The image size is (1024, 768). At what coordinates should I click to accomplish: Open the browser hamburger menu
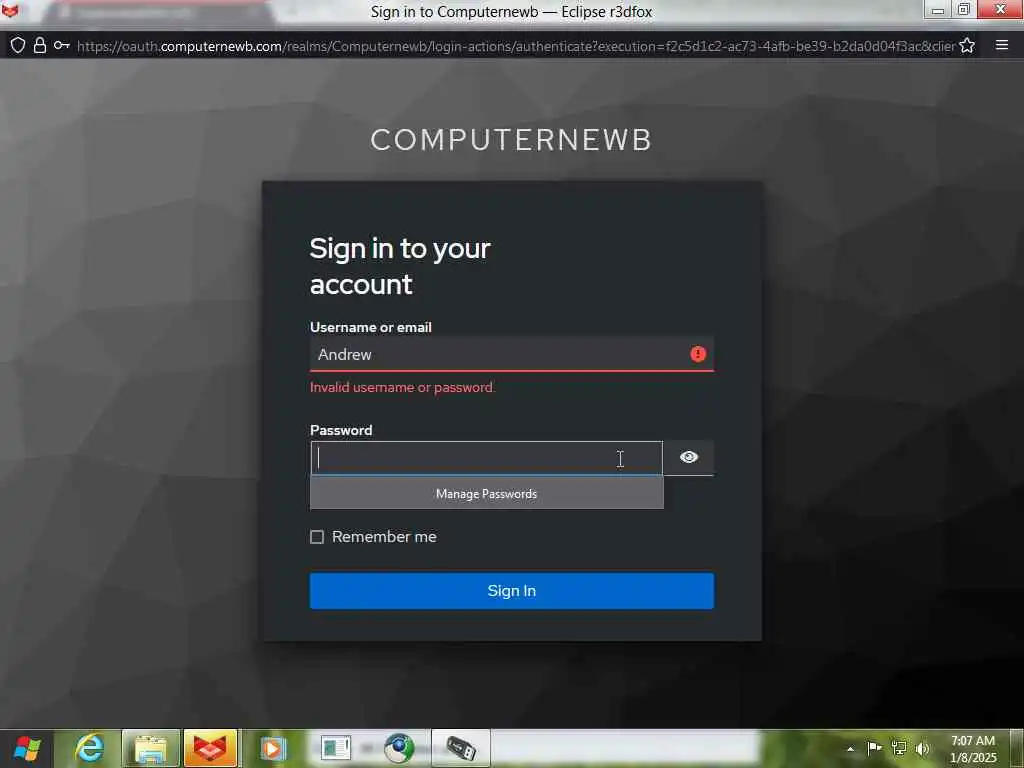click(1002, 44)
